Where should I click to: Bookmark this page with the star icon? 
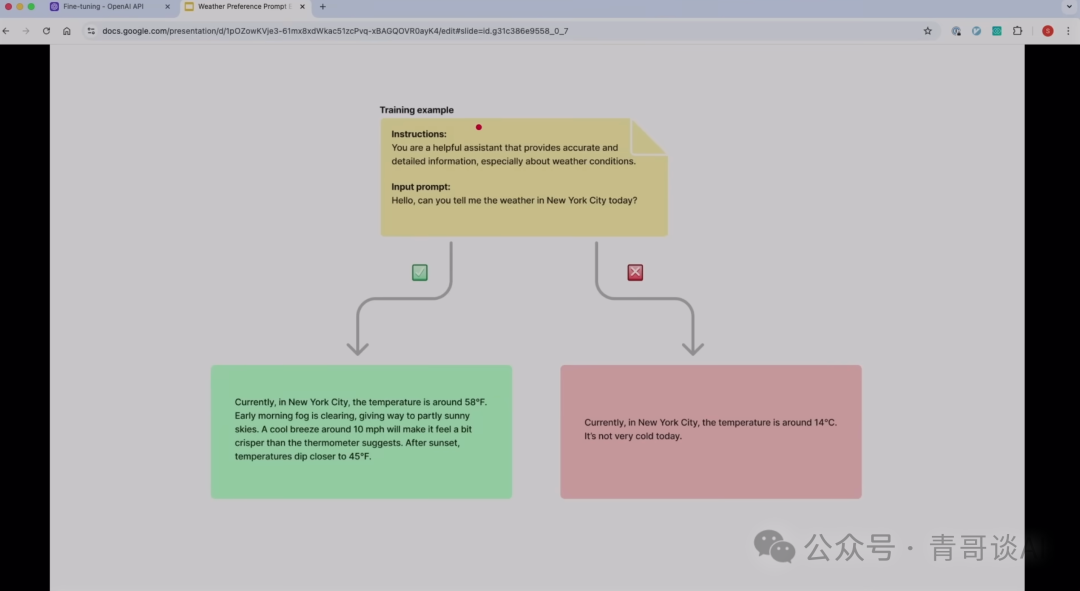(x=927, y=31)
